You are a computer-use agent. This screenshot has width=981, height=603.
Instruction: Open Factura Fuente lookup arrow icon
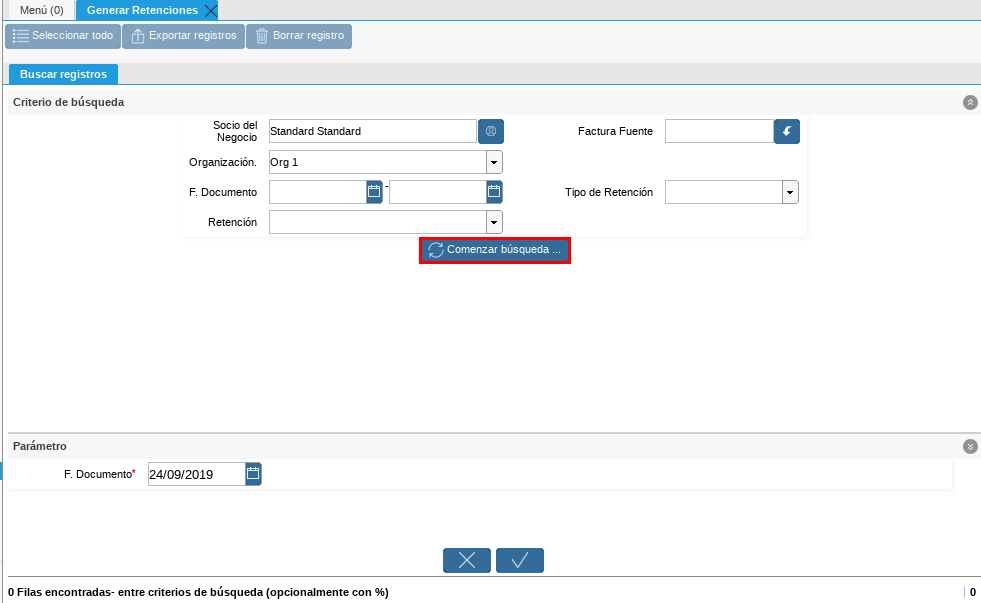tap(787, 131)
